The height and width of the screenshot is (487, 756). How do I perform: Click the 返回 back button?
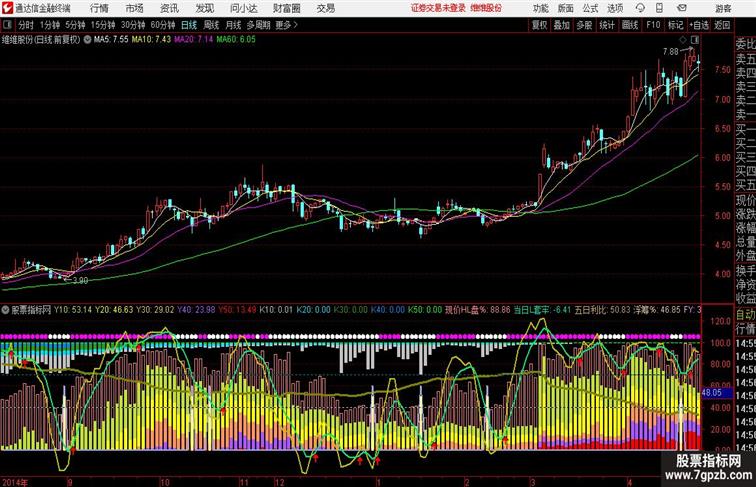(722, 25)
